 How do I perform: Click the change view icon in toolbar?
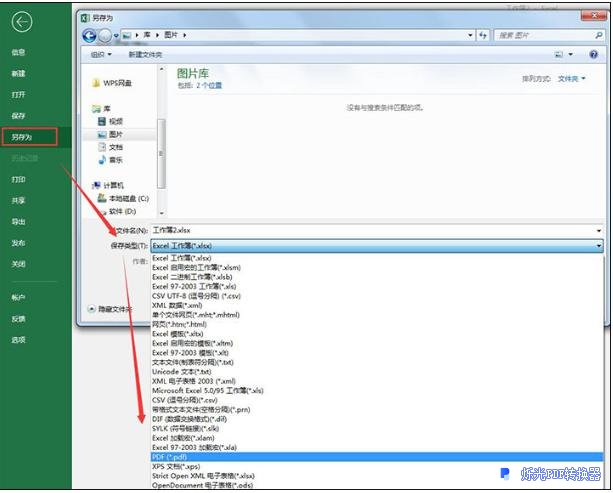click(x=559, y=54)
